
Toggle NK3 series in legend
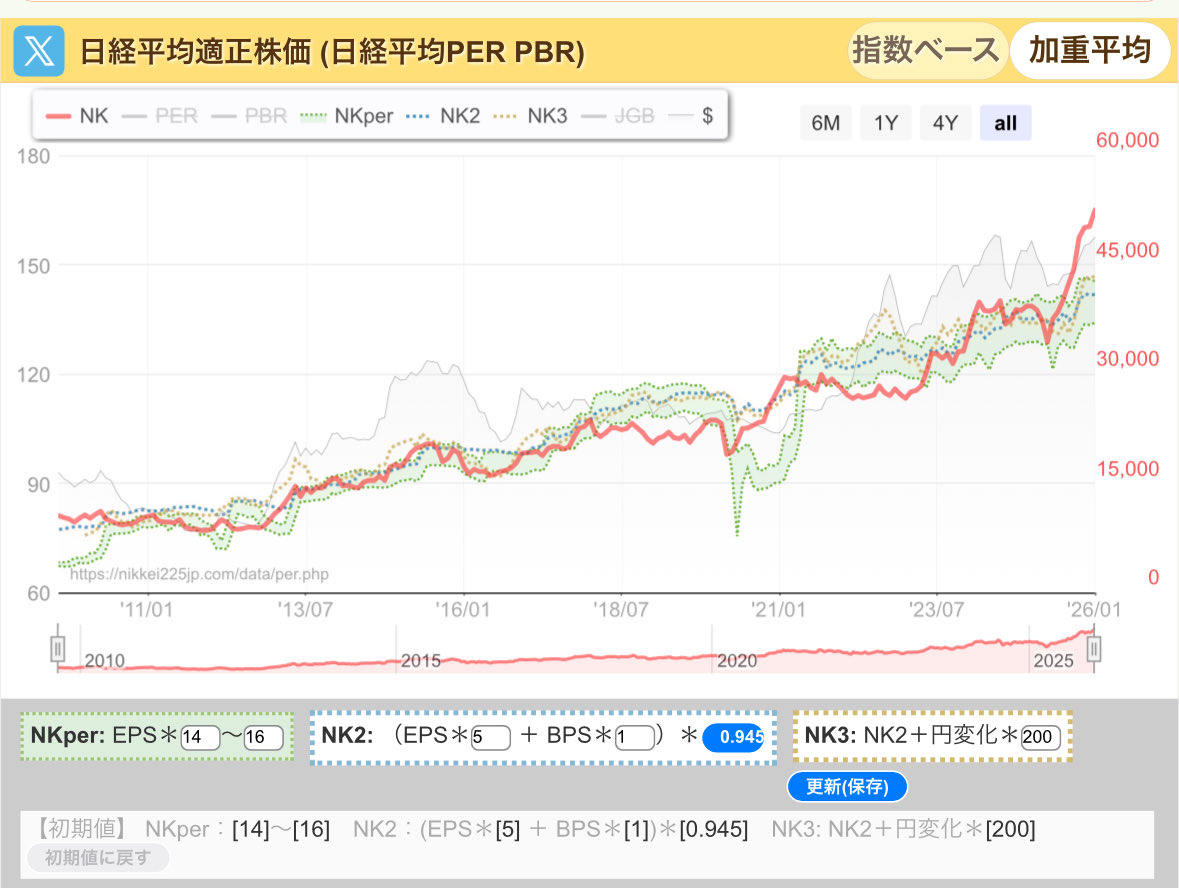tap(530, 116)
